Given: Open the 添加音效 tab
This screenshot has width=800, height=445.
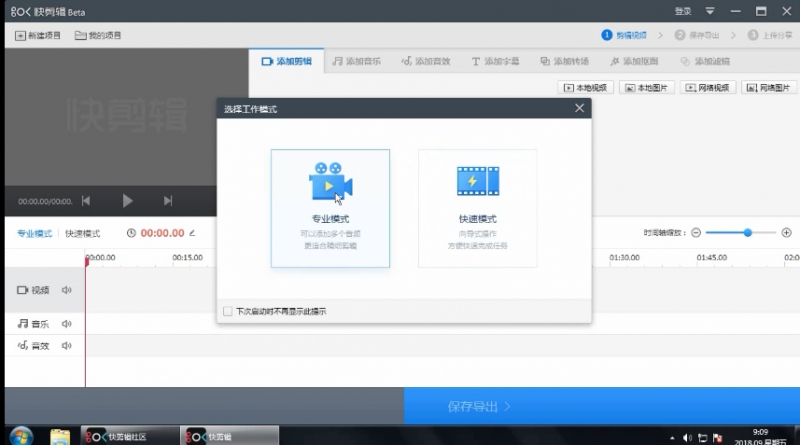Looking at the screenshot, I should coord(426,61).
